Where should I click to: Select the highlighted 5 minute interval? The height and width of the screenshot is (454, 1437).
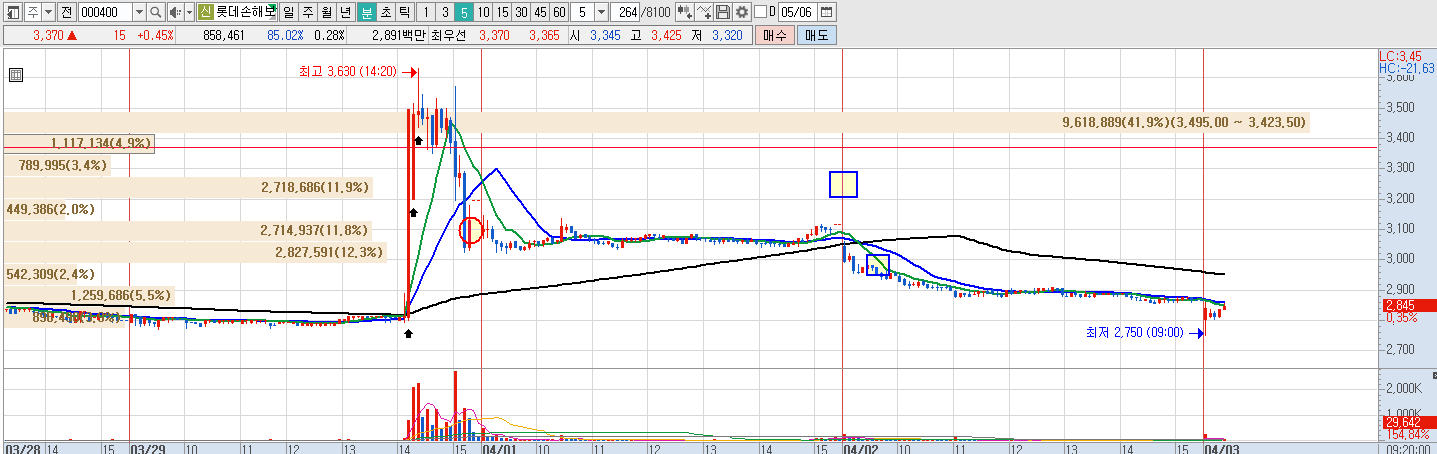pos(464,12)
